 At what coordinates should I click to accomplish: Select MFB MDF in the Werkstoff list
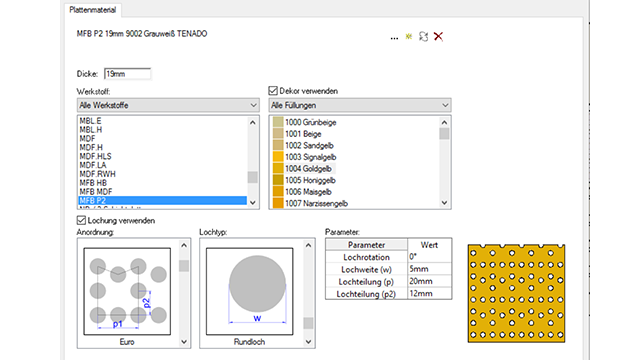click(96, 192)
